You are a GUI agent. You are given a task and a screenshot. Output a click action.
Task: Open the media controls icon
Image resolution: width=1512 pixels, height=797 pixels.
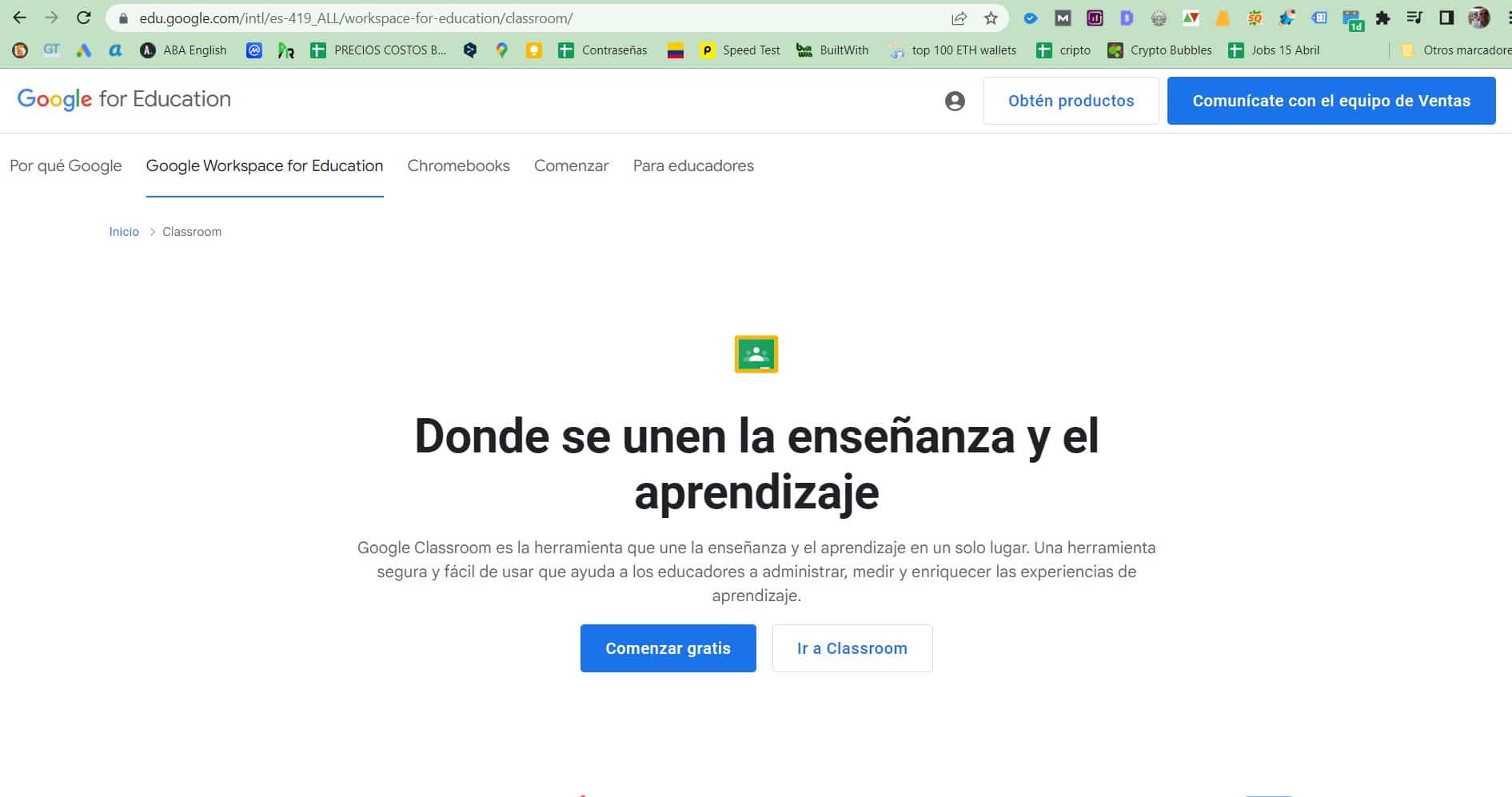(1414, 18)
